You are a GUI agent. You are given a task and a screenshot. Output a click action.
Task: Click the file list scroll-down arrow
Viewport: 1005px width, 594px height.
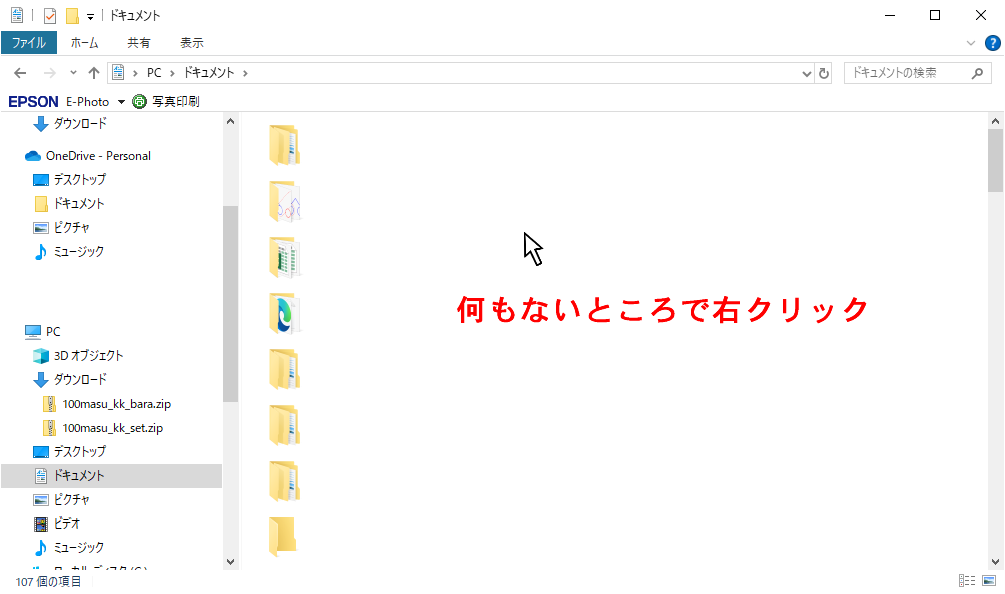click(995, 562)
